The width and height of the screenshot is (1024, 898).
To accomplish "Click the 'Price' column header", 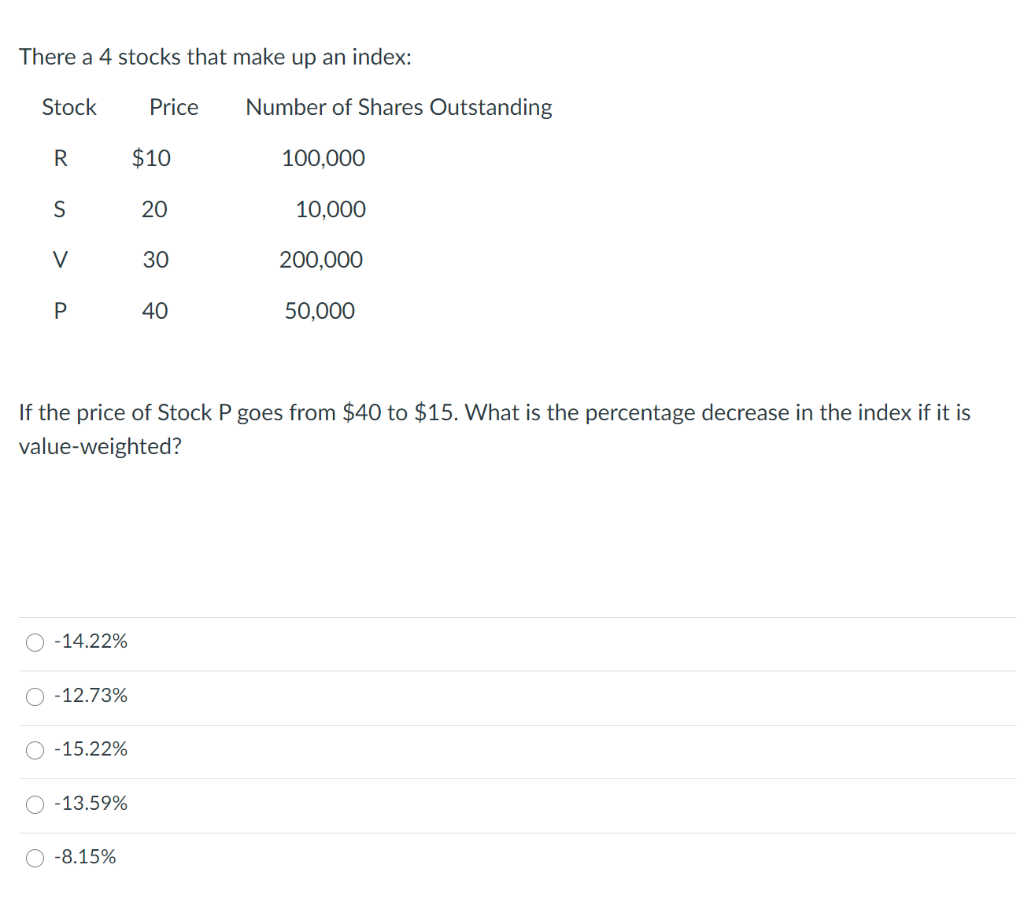I will pyautogui.click(x=174, y=107).
